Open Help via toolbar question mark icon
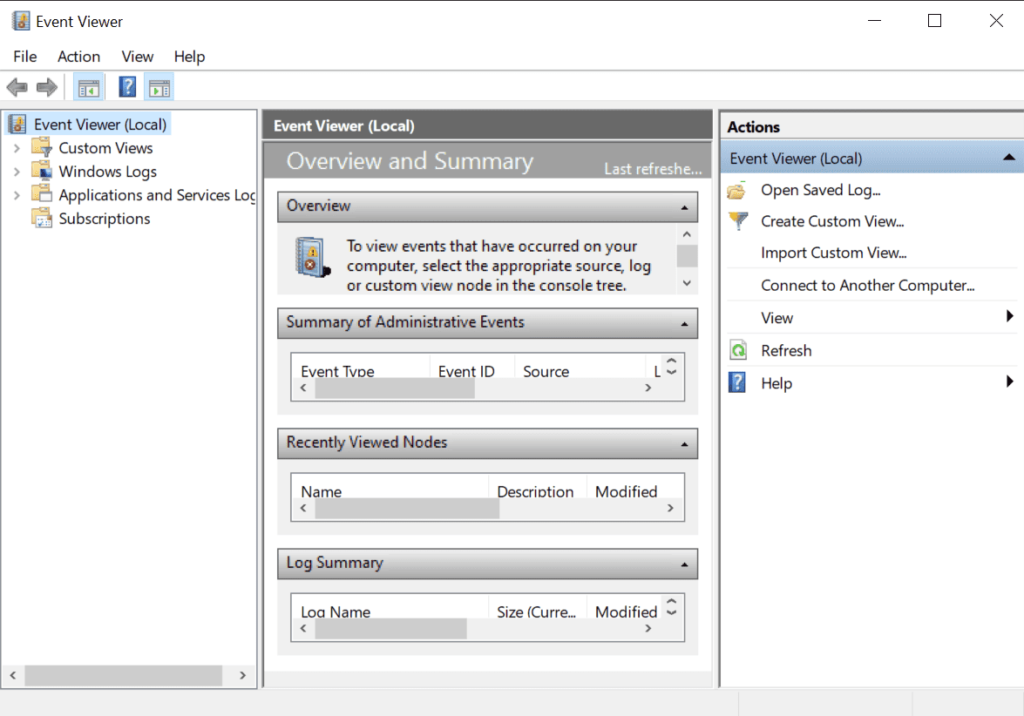Screen dimensions: 1024x716 click(127, 86)
